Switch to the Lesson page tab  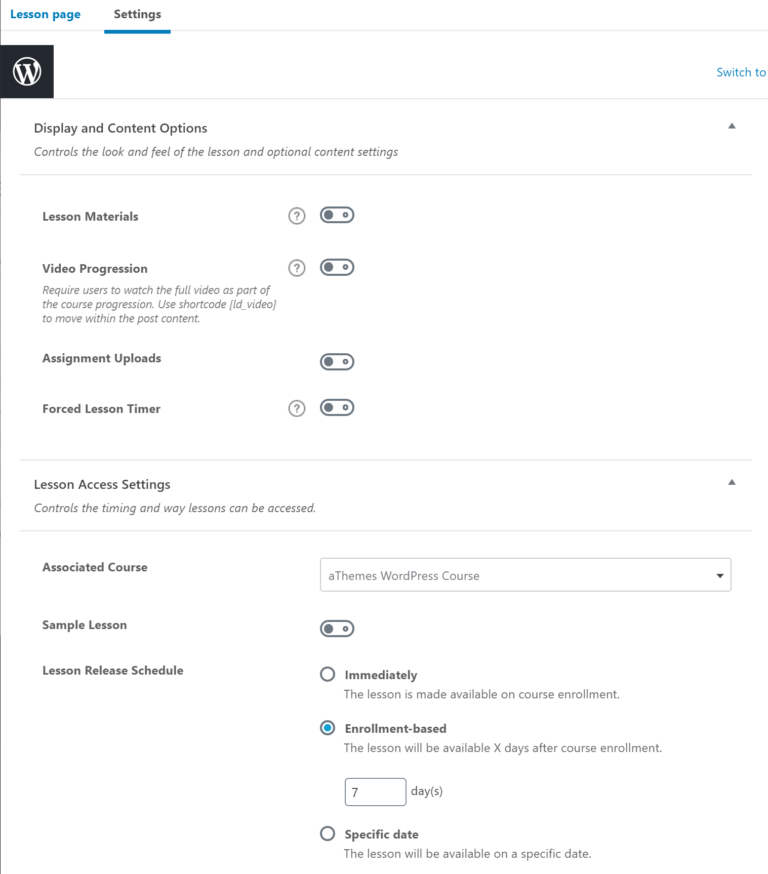(x=45, y=15)
